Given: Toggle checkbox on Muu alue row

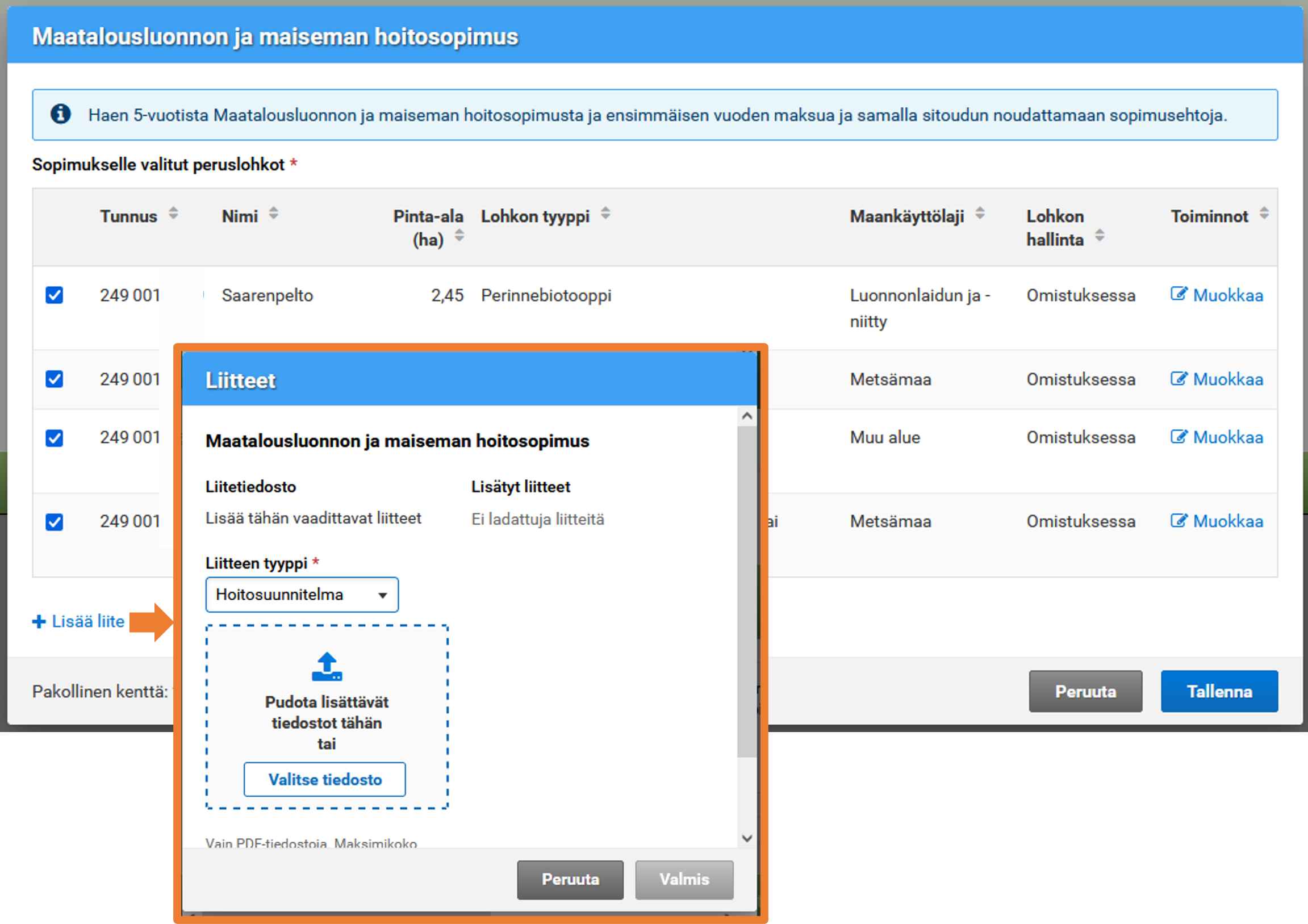Looking at the screenshot, I should click(54, 438).
